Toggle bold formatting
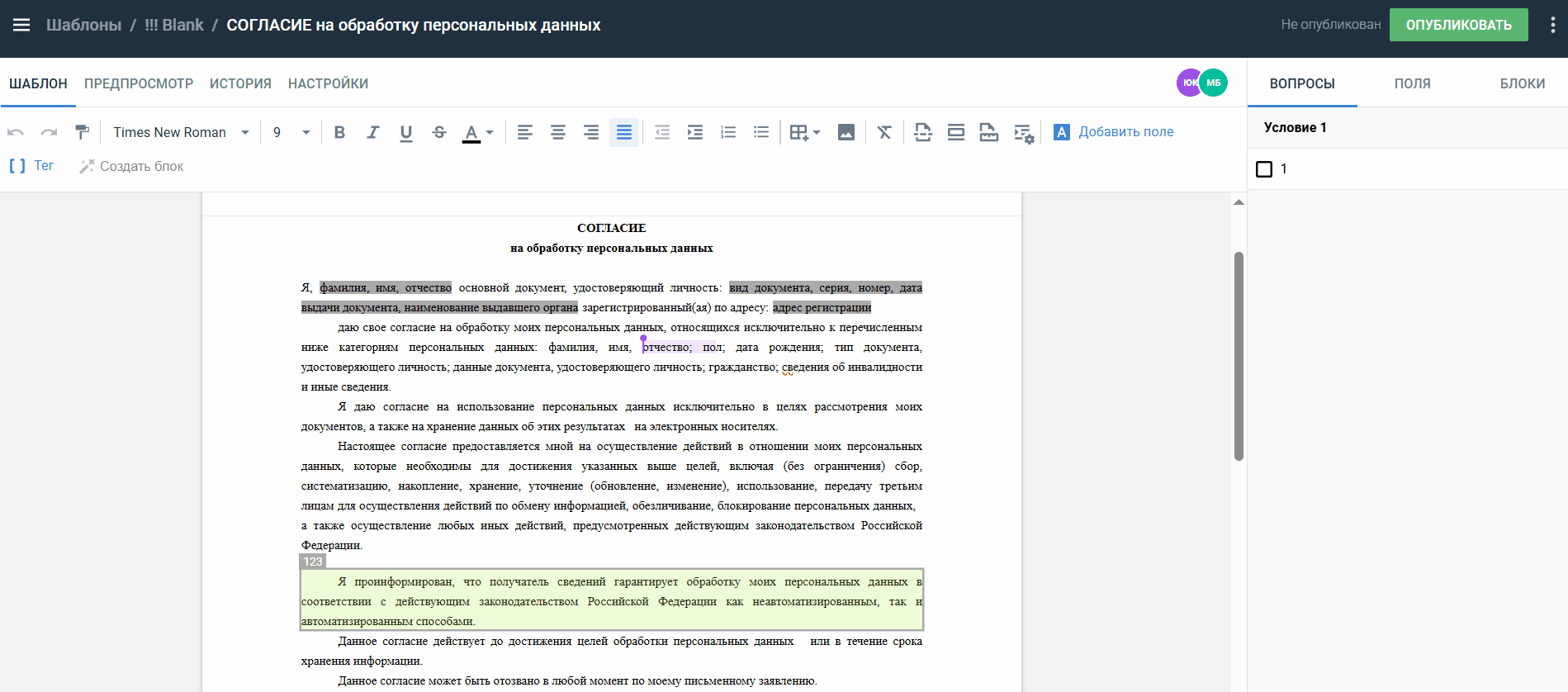 pos(339,132)
